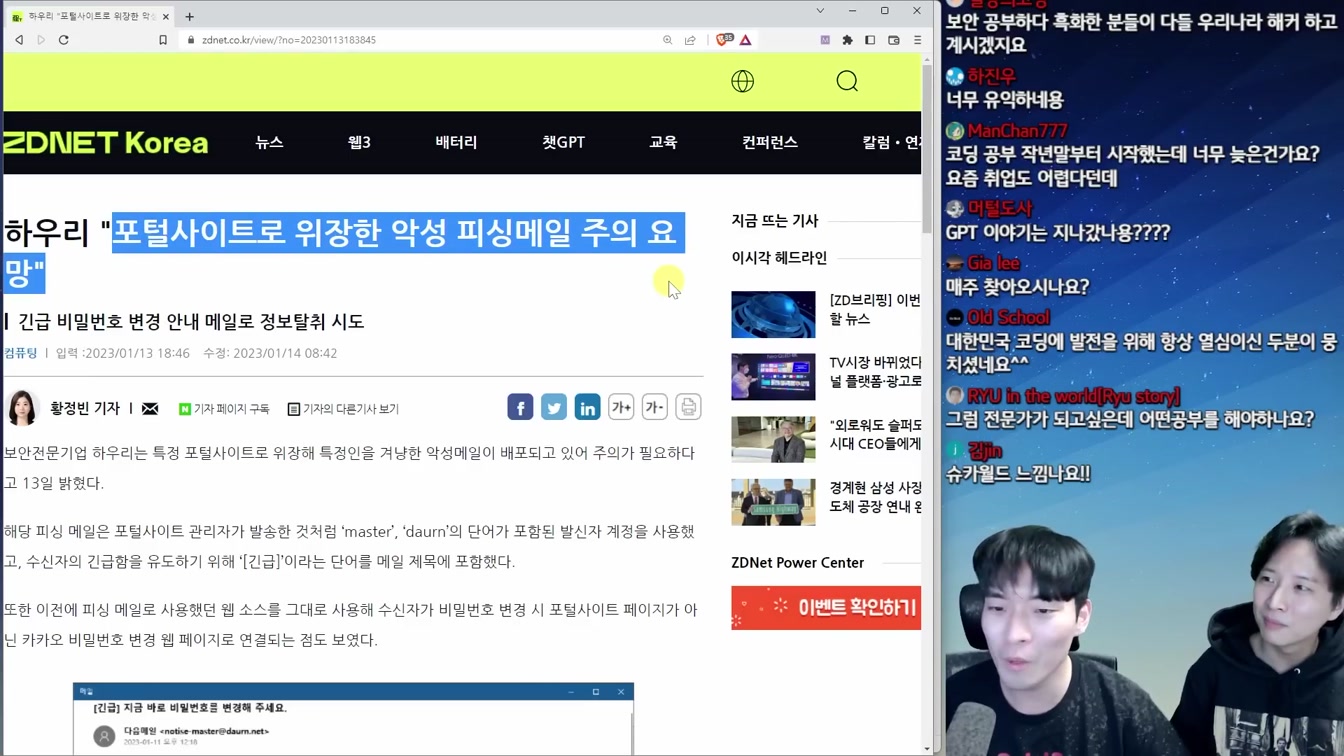Click 기자 페이지 구독 subscribe button

click(x=224, y=409)
